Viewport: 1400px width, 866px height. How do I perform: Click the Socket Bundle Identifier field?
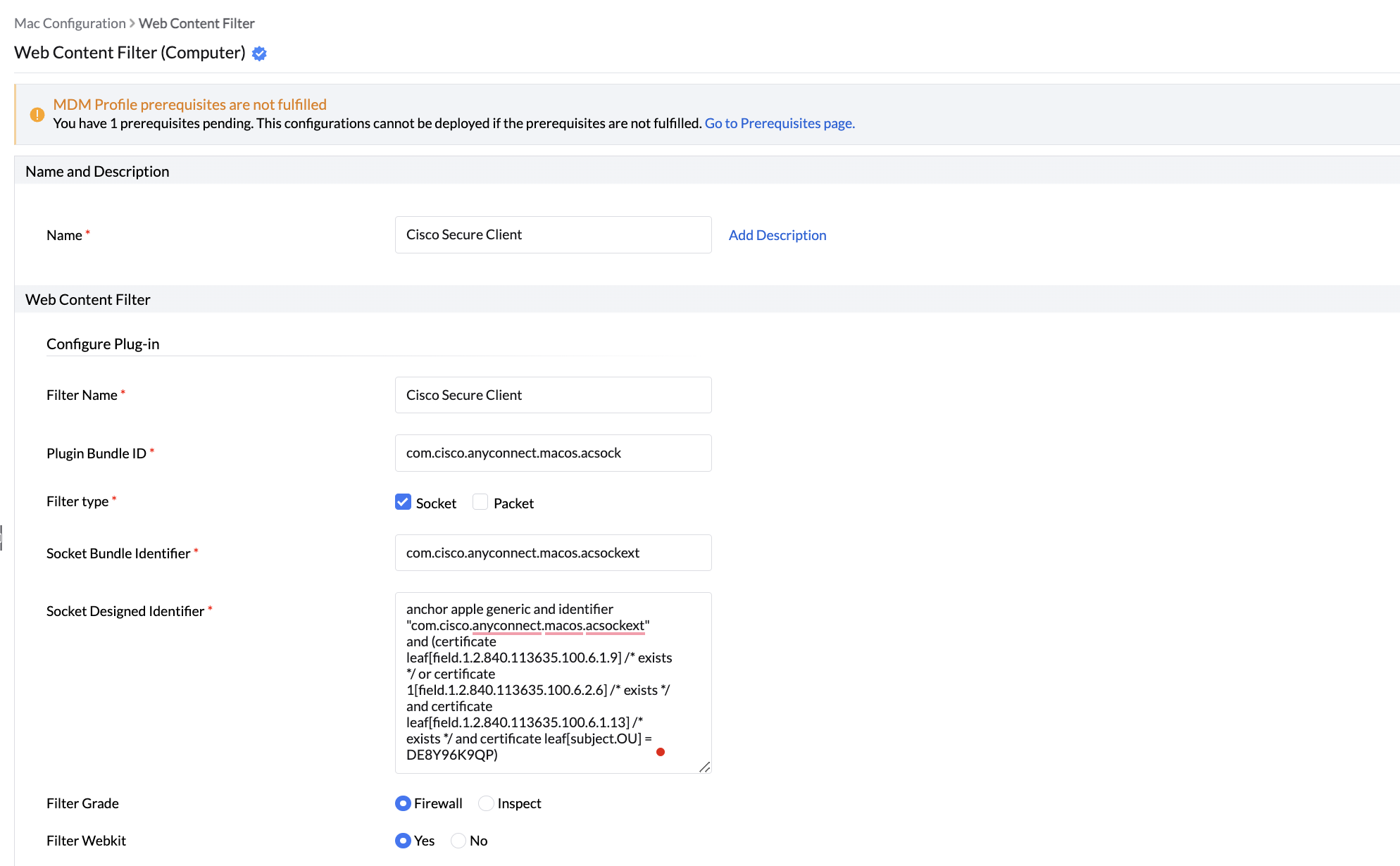point(553,553)
